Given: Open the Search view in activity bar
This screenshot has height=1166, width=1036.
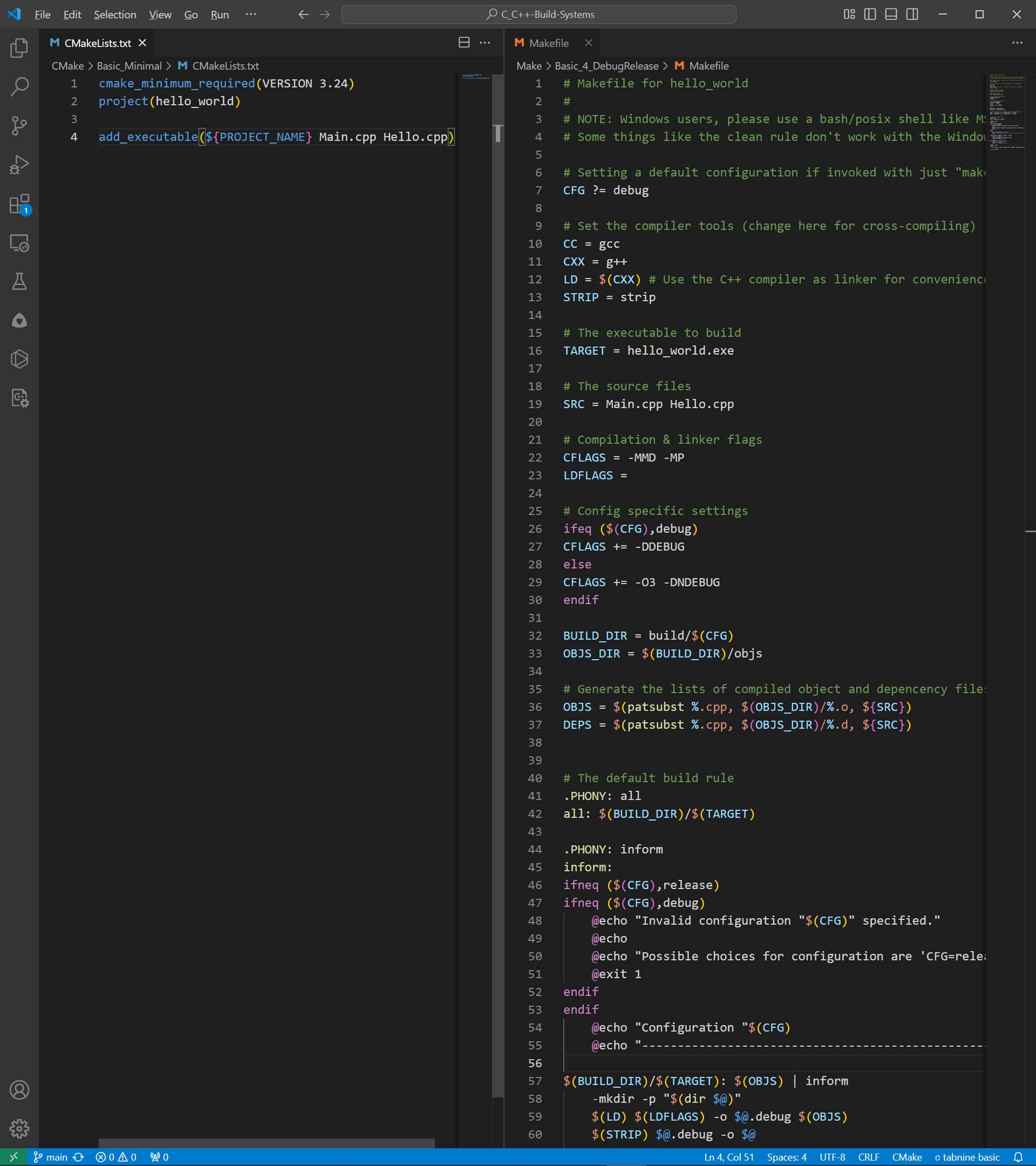Looking at the screenshot, I should [19, 87].
